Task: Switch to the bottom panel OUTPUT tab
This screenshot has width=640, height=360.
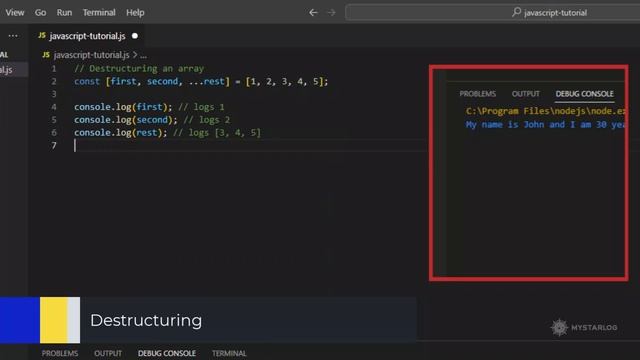Action: point(108,353)
